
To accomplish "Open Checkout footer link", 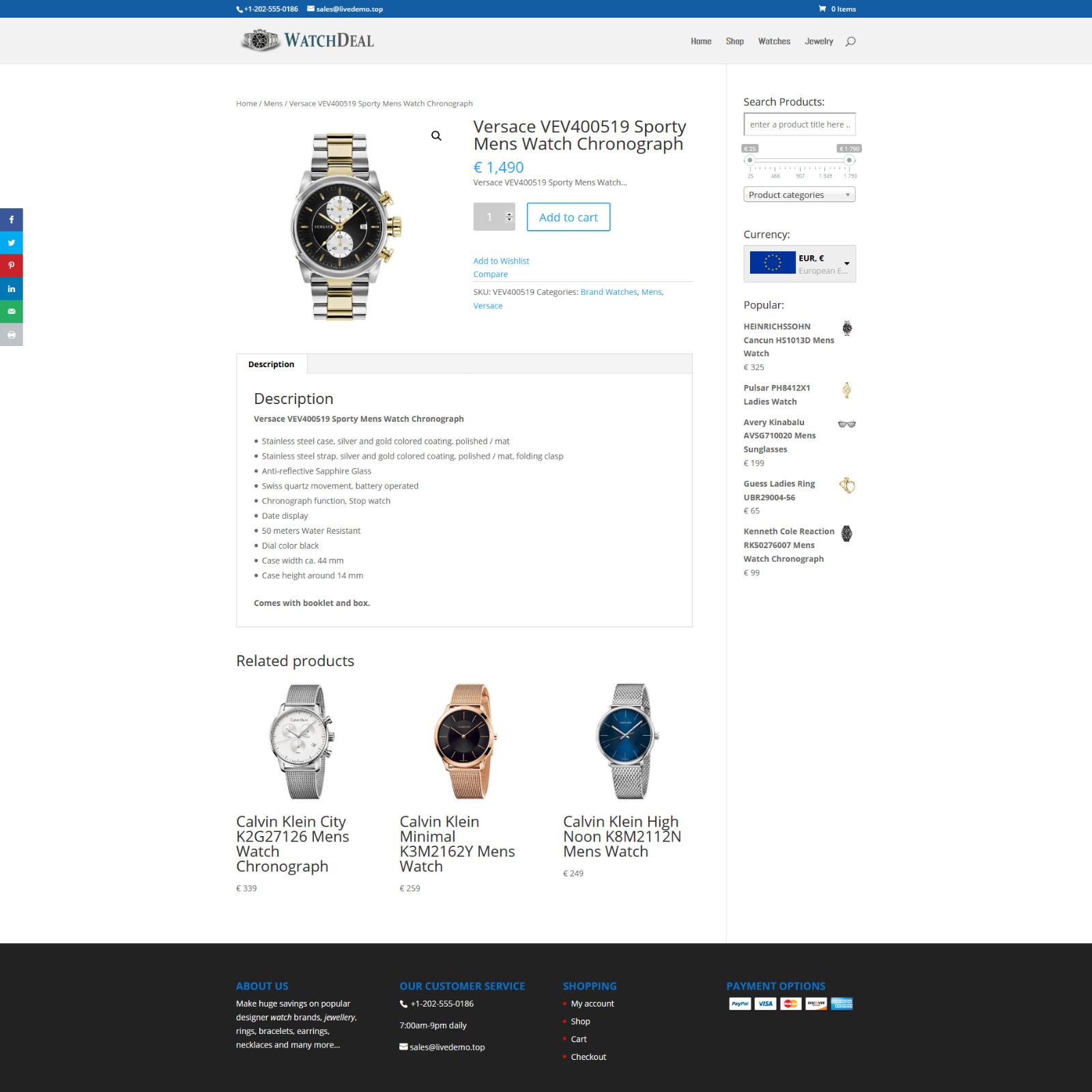I will [588, 1057].
